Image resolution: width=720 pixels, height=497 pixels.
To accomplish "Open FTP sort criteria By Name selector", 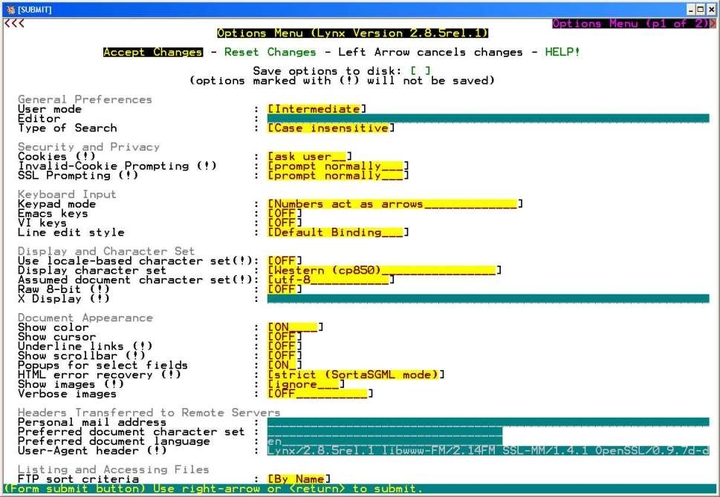I will (x=299, y=479).
